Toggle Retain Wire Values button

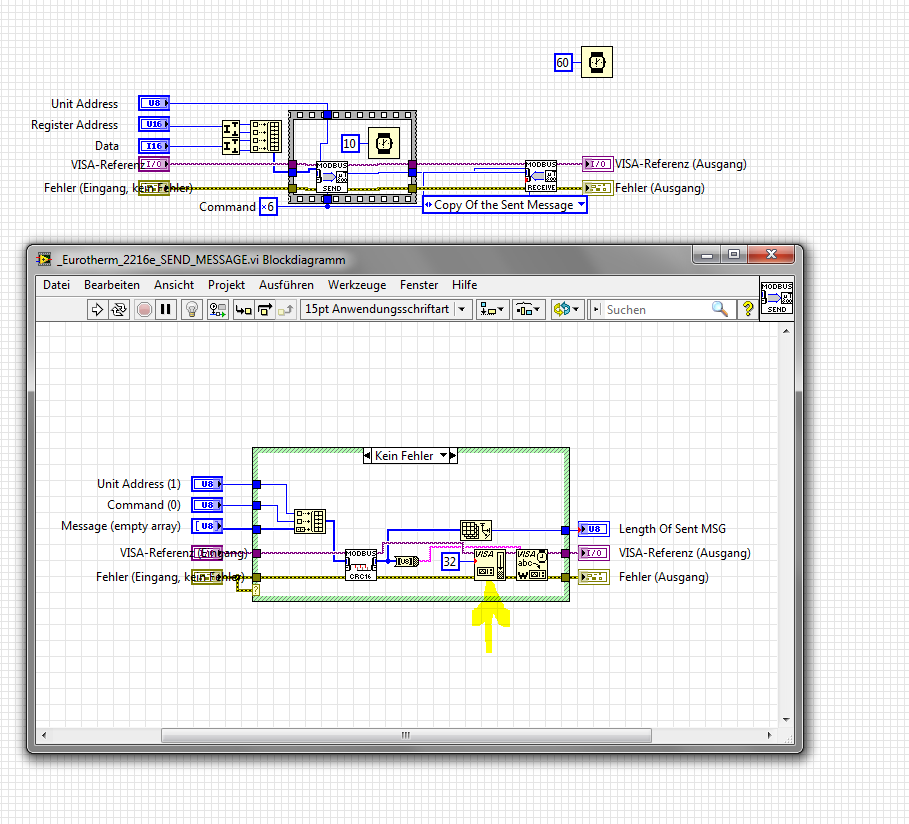coord(218,310)
